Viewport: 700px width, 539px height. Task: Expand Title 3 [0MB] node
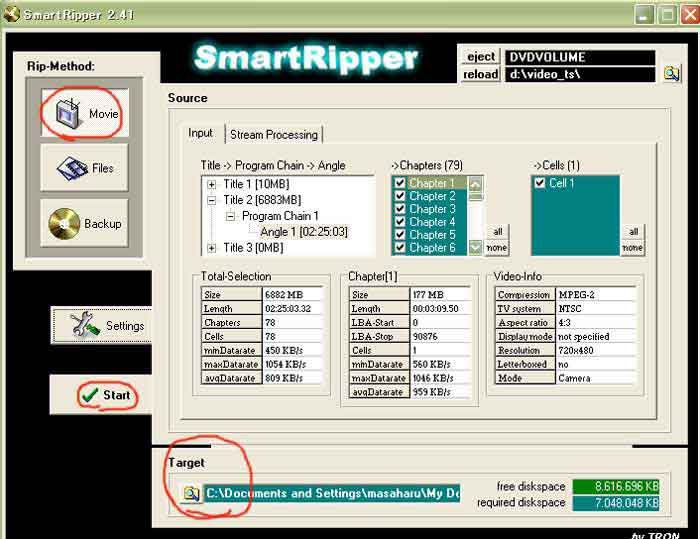point(212,248)
